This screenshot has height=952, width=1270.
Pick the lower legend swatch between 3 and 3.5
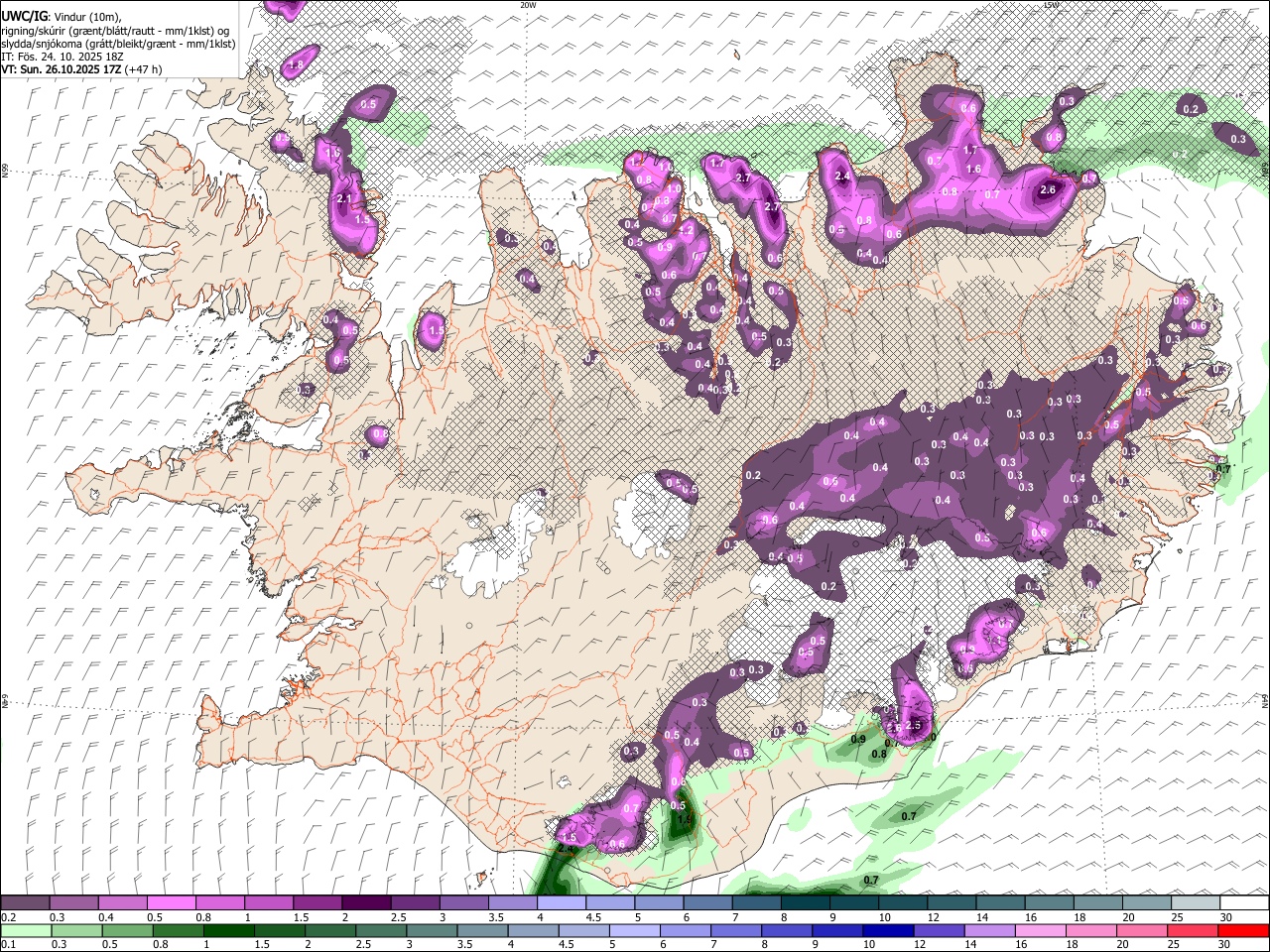click(x=432, y=930)
